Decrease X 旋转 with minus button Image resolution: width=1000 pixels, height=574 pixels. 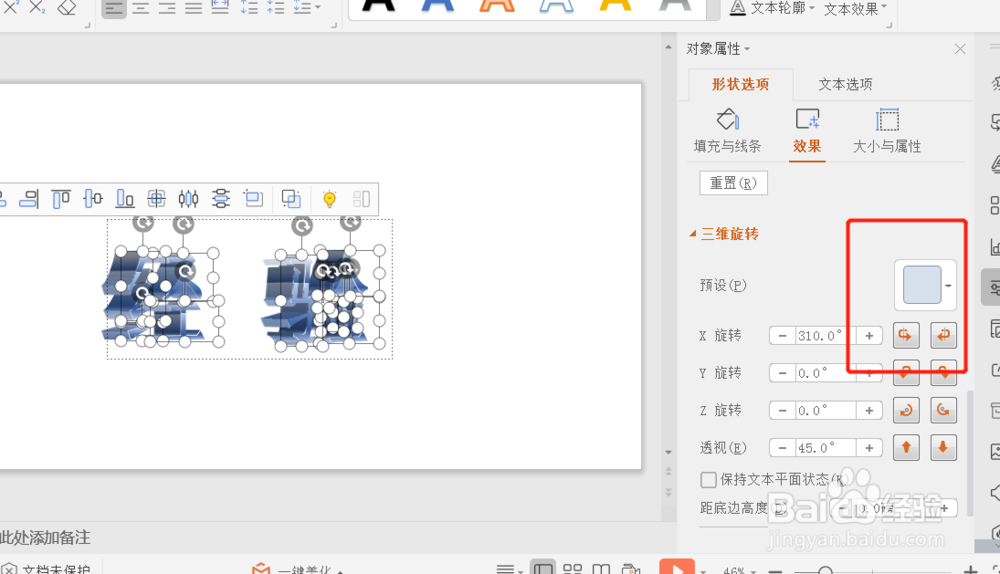click(783, 335)
